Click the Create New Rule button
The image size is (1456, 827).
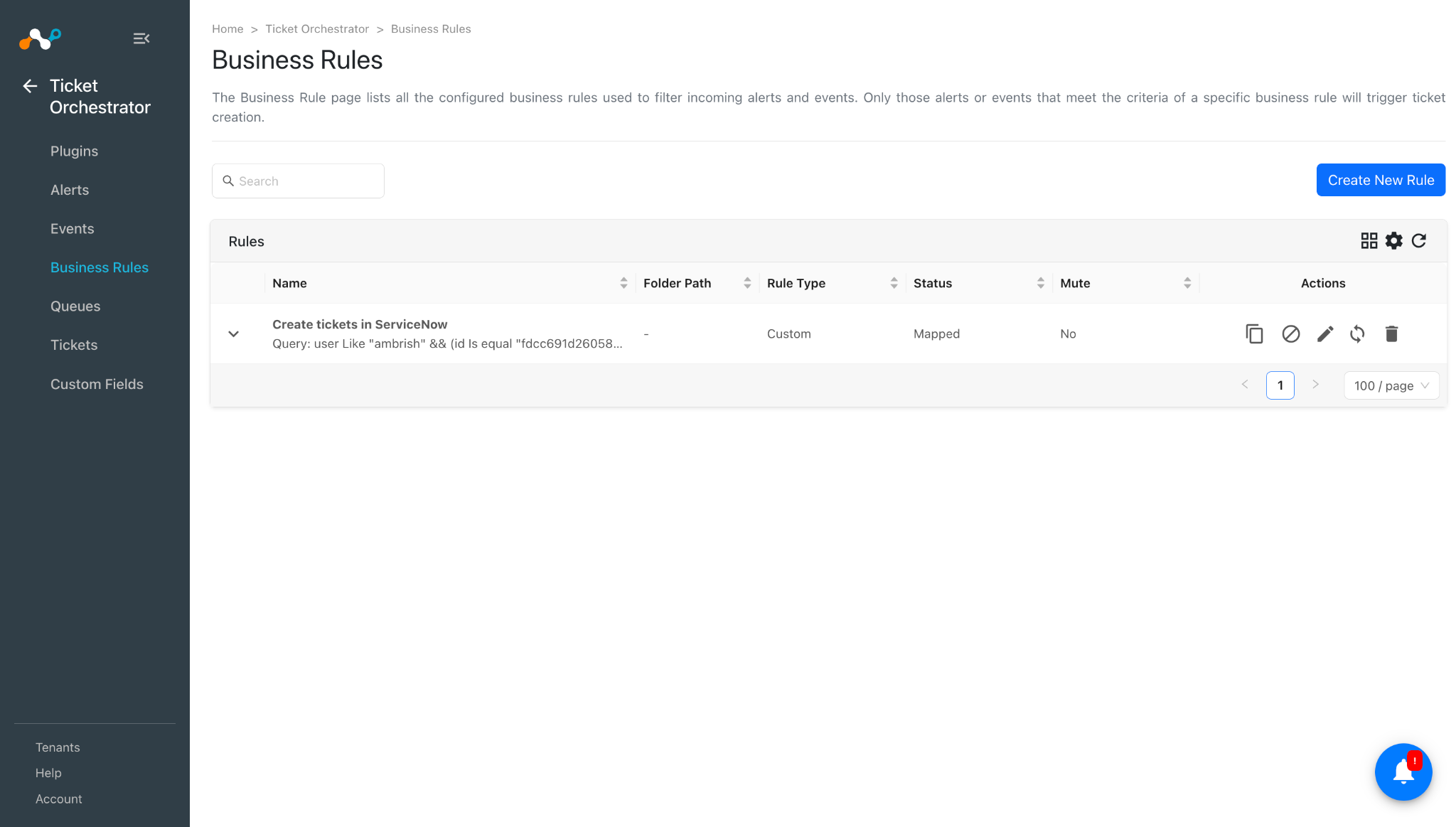1381,180
